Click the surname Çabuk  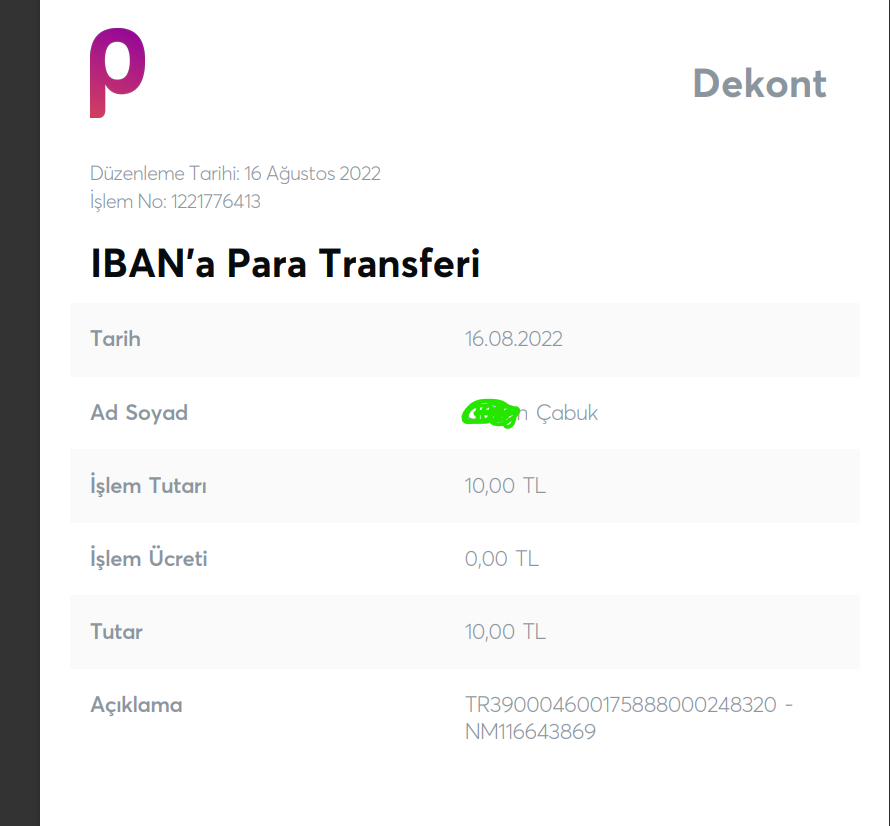[x=567, y=413]
